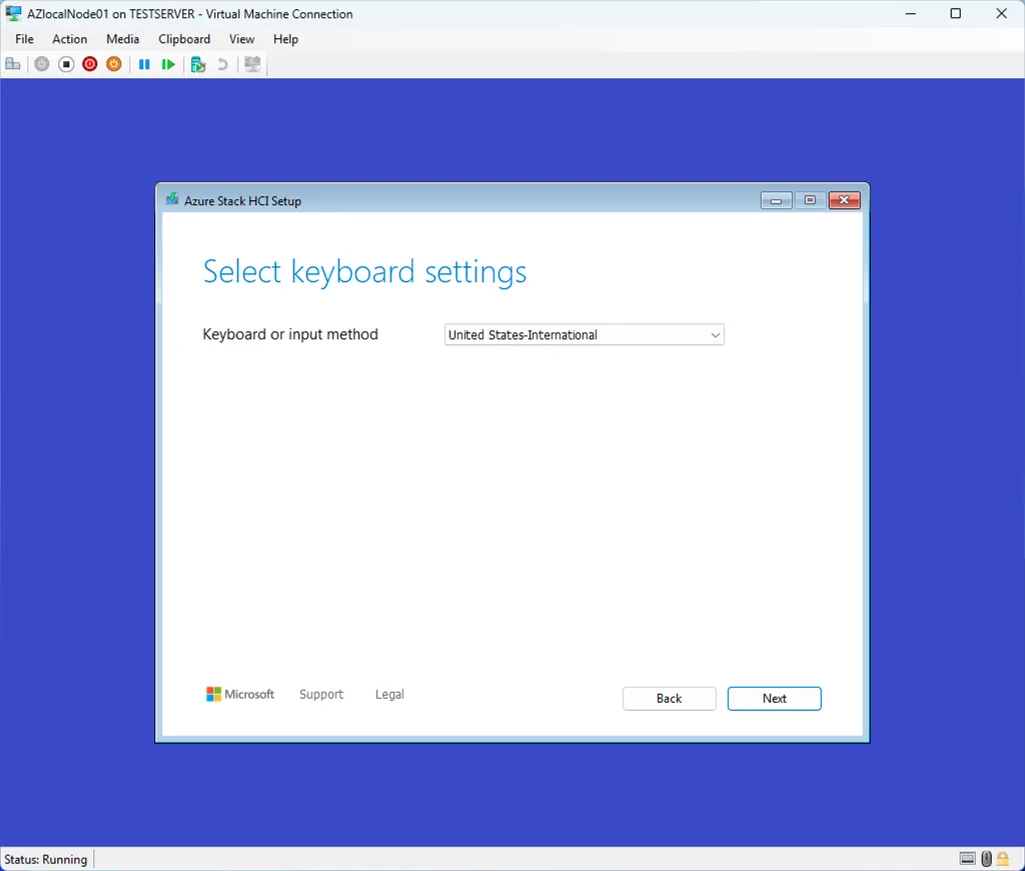Create a checkpoint using toolbar icon
This screenshot has height=871, width=1025.
pyautogui.click(x=198, y=64)
